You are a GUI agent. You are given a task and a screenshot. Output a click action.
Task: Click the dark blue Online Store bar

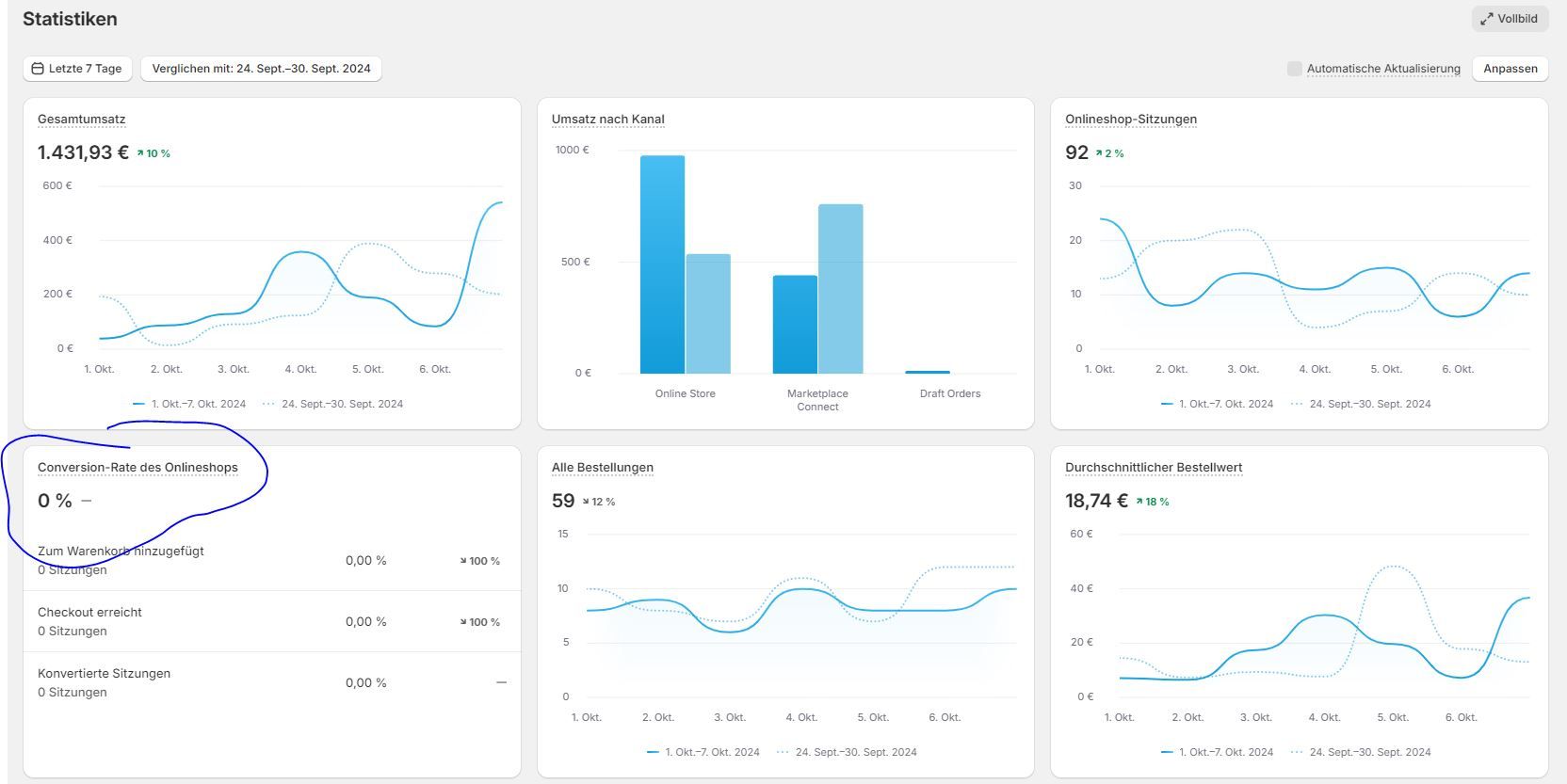(x=662, y=264)
